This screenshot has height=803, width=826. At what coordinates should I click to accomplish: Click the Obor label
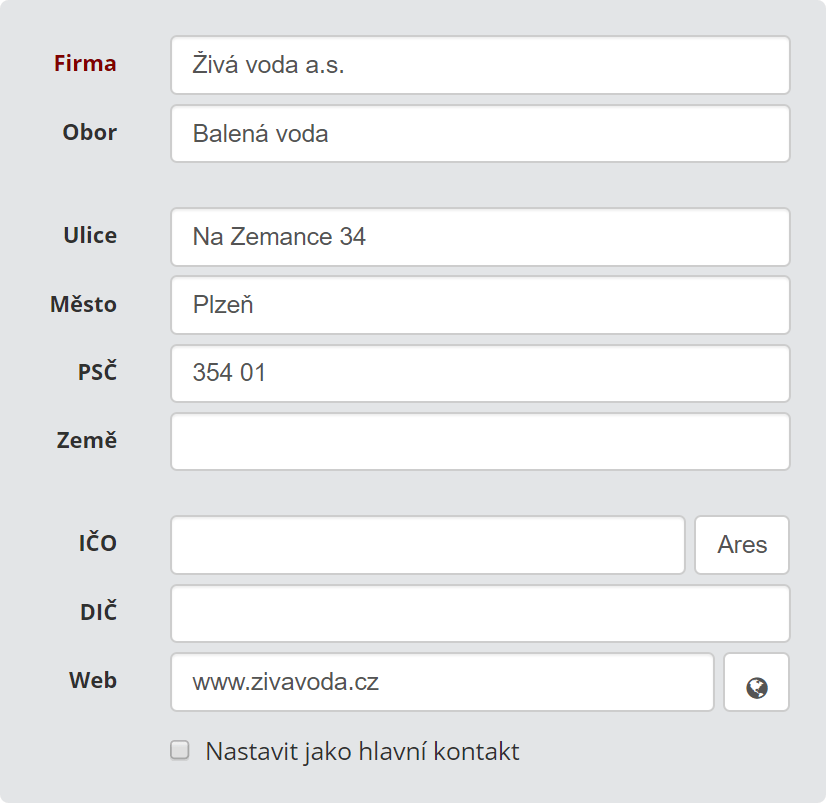coord(90,132)
